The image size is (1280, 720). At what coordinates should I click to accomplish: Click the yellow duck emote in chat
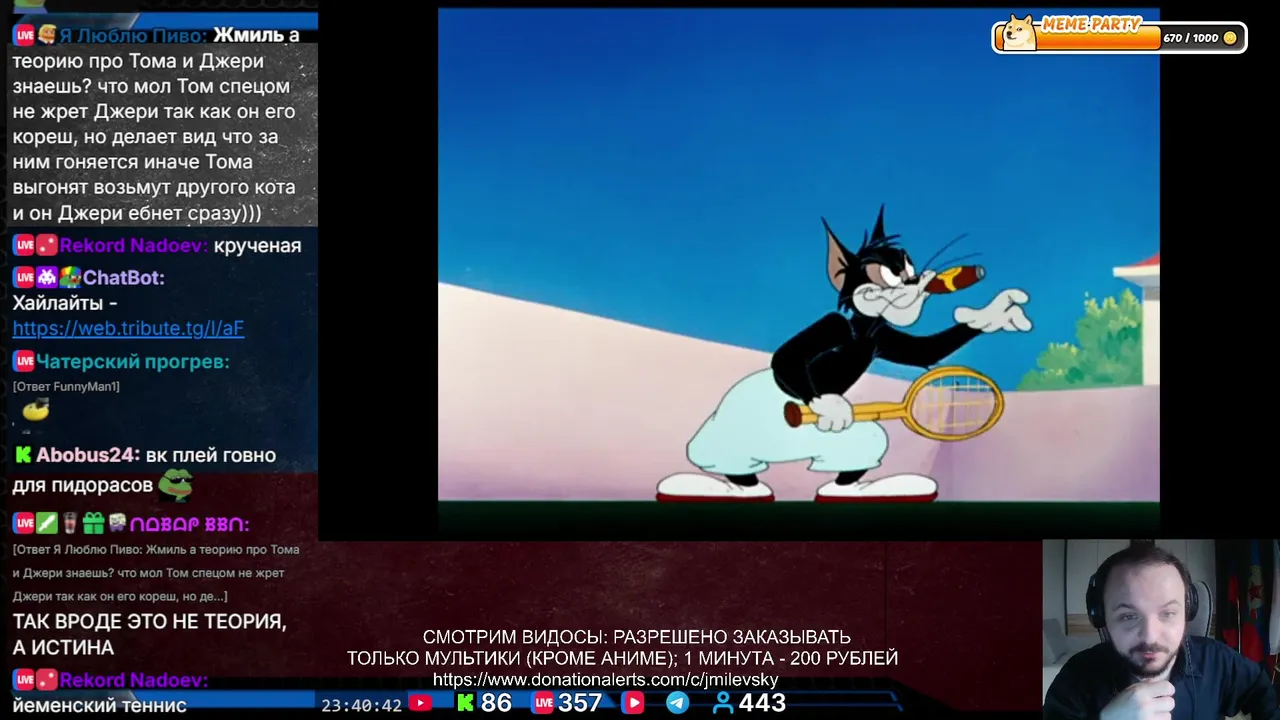pos(35,410)
